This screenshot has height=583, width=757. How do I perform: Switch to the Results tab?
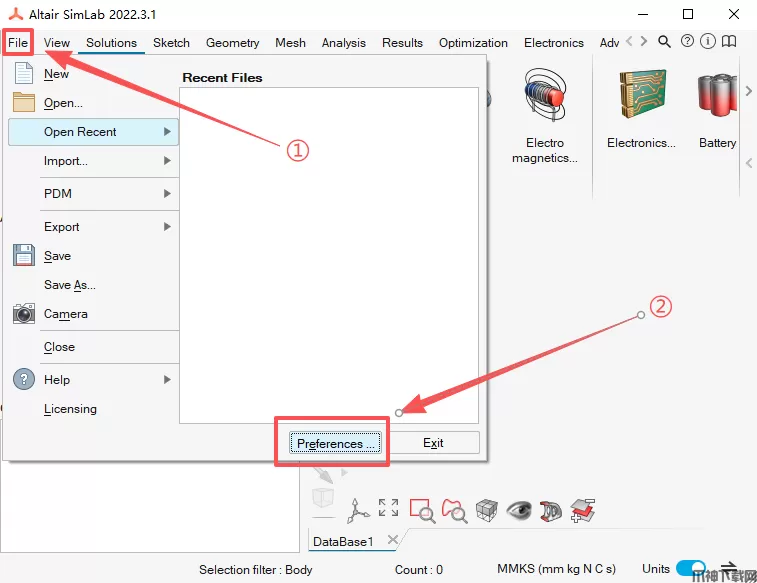tap(402, 42)
